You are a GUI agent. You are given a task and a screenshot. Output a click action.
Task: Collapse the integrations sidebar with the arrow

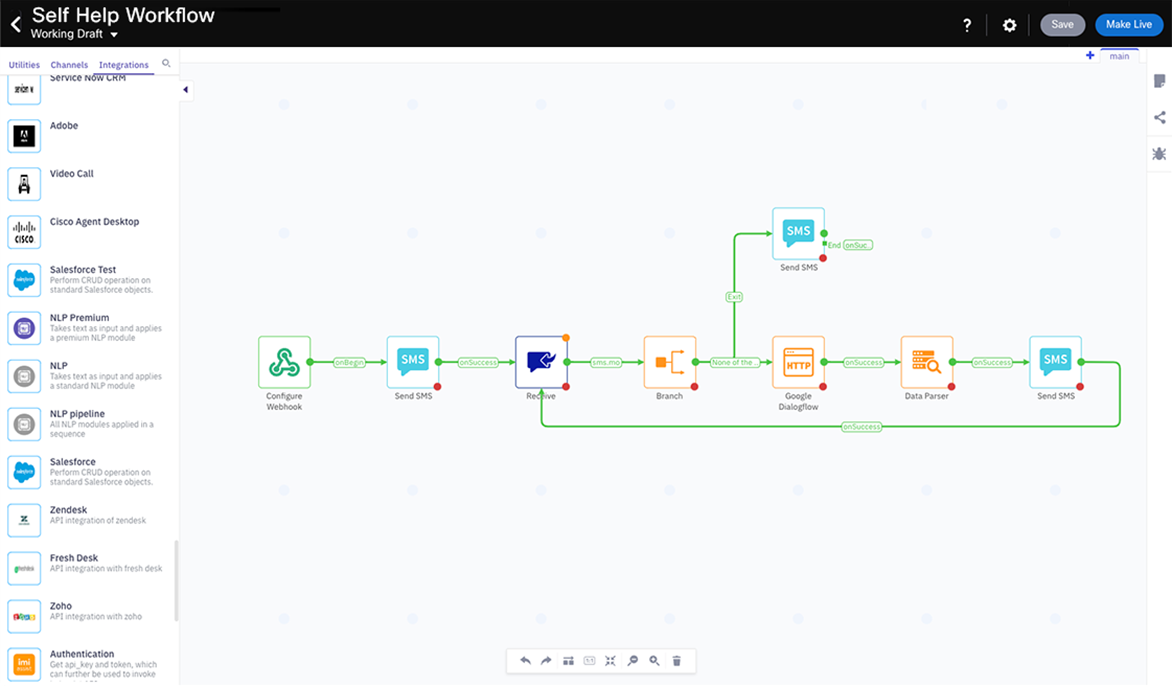185,89
